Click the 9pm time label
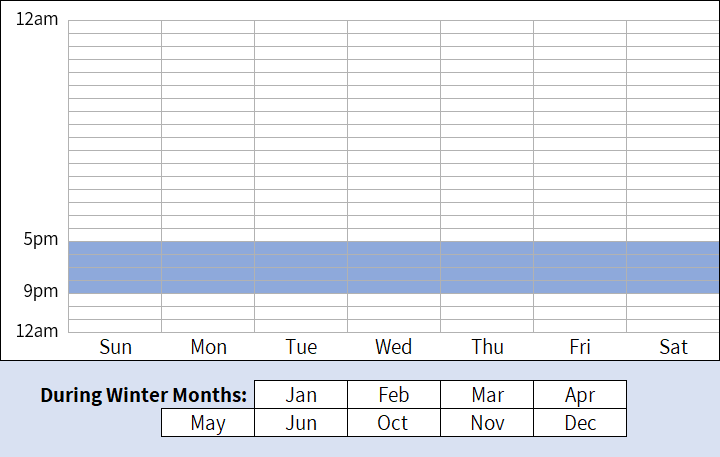Viewport: 720px width, 457px height. [41, 291]
